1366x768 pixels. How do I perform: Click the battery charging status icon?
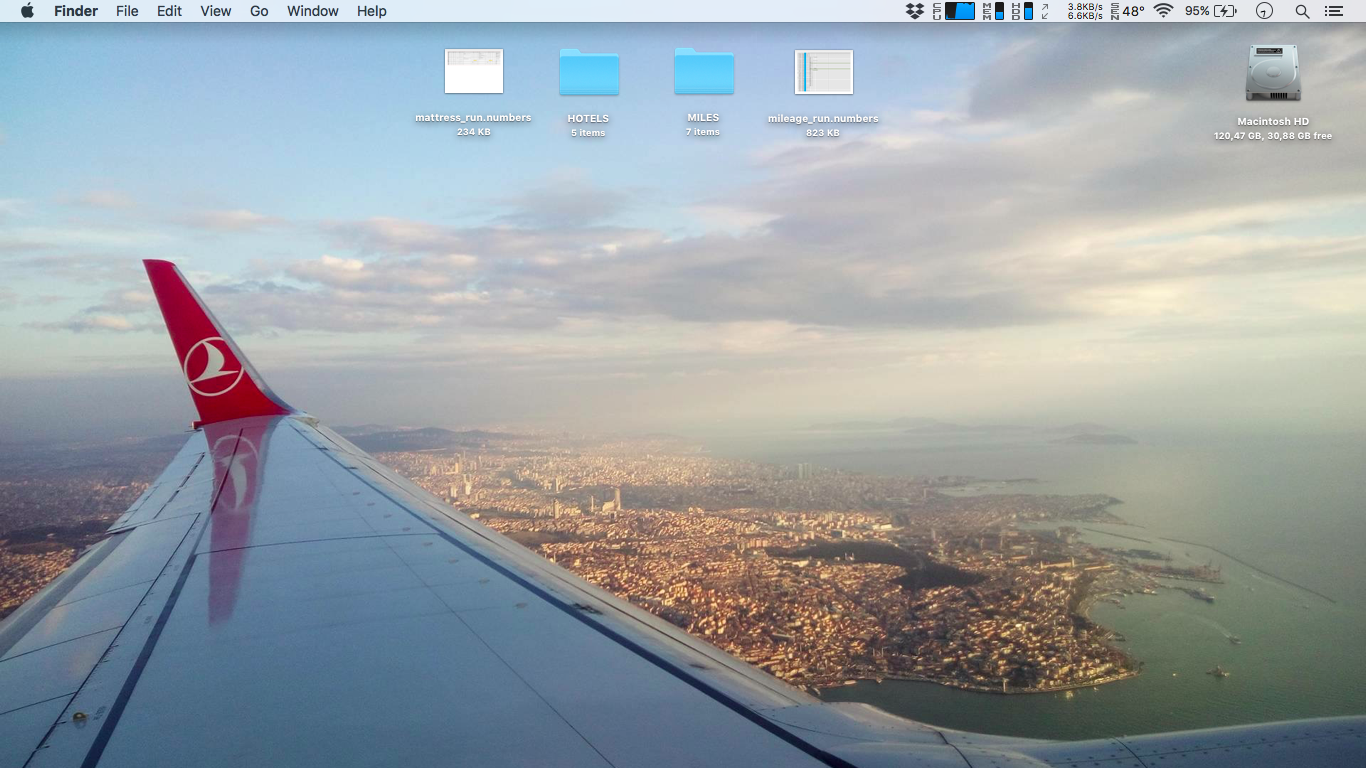pyautogui.click(x=1226, y=11)
